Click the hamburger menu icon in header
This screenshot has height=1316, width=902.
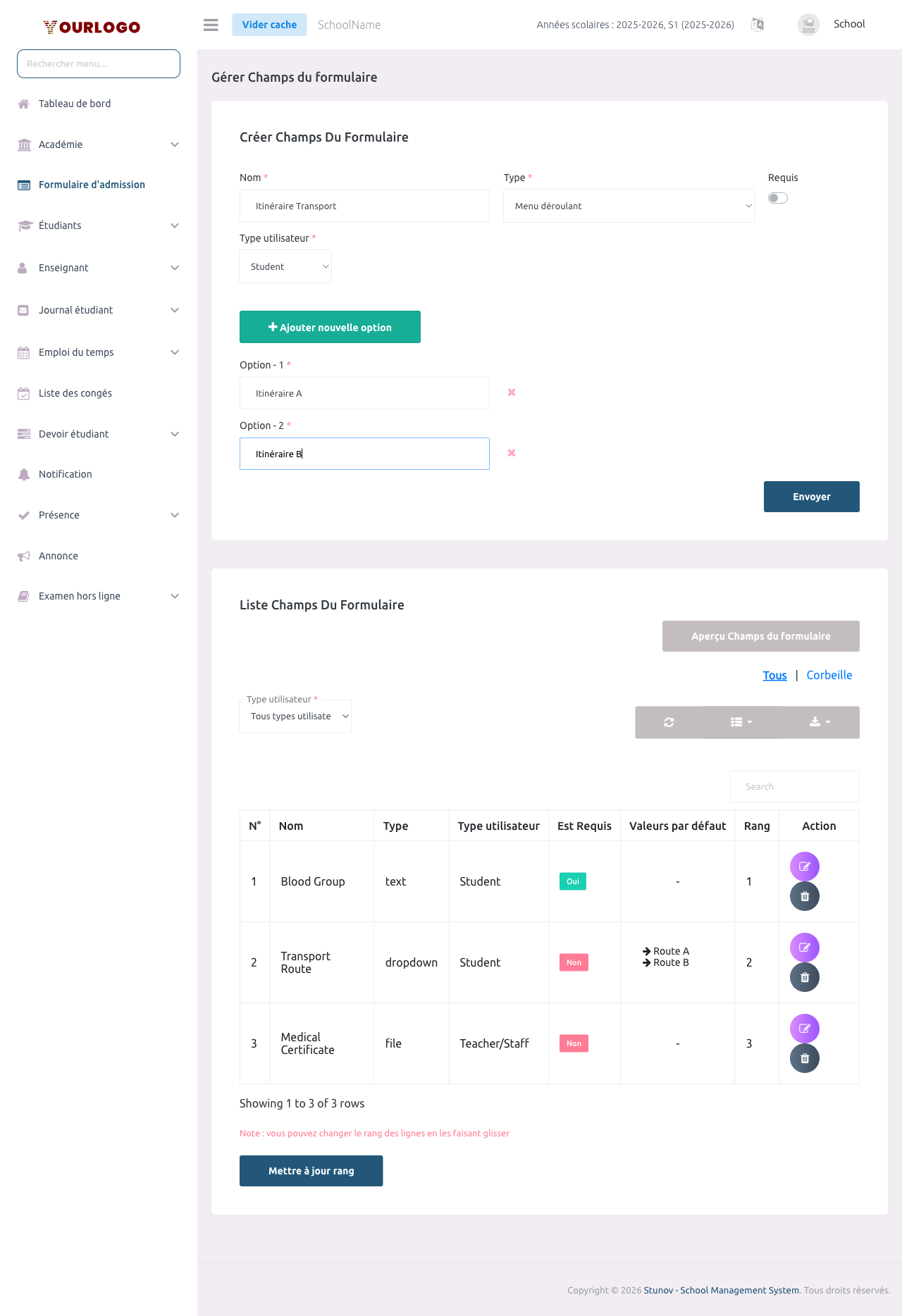pyautogui.click(x=211, y=25)
